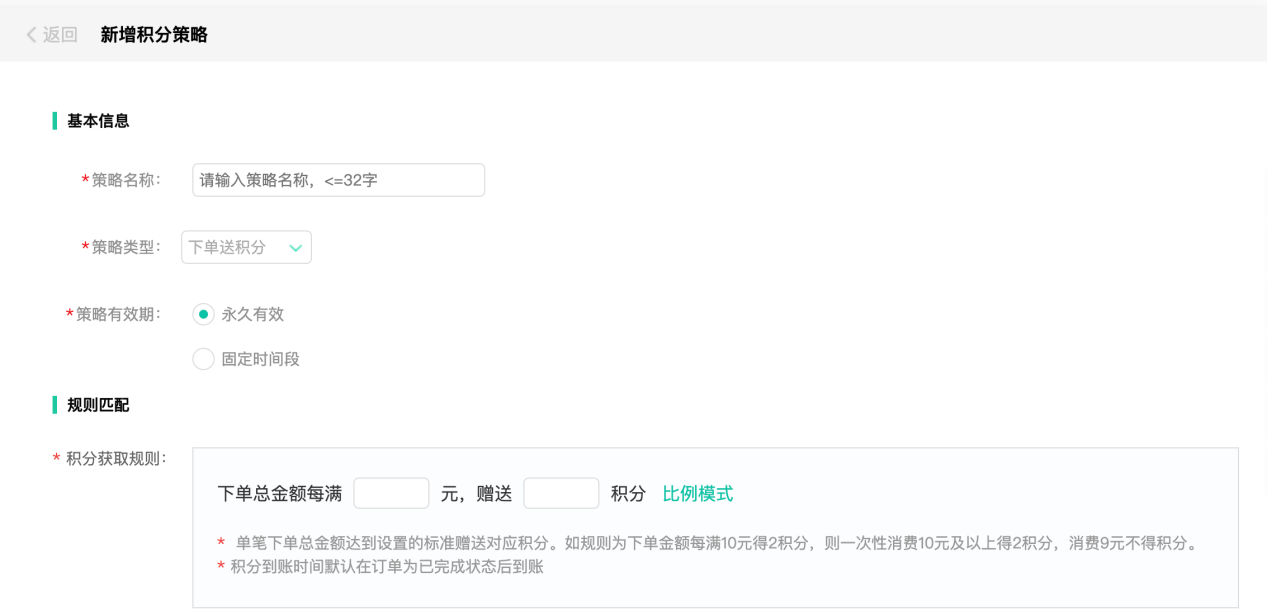
Task: Click the 固定时间段 option label text
Action: [x=261, y=359]
